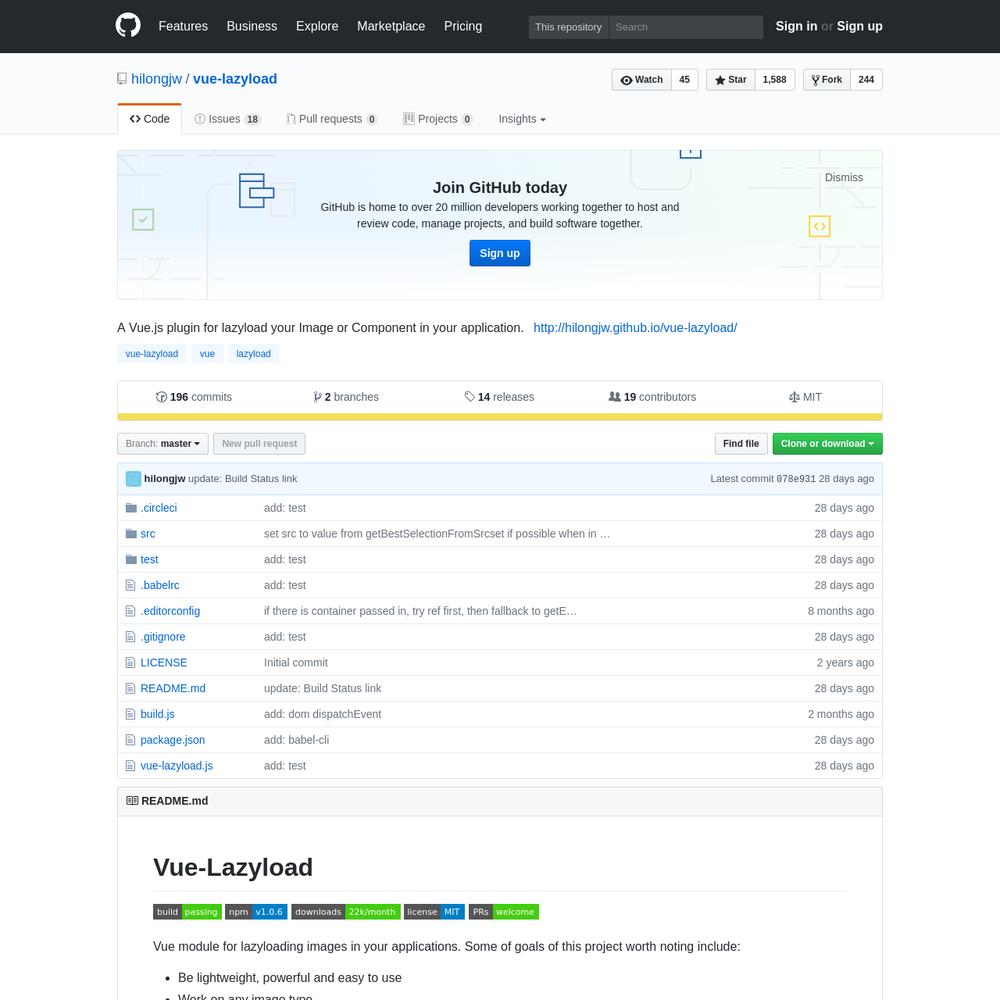Screen dimensions: 1000x1000
Task: Select the Code tab
Action: click(x=150, y=119)
